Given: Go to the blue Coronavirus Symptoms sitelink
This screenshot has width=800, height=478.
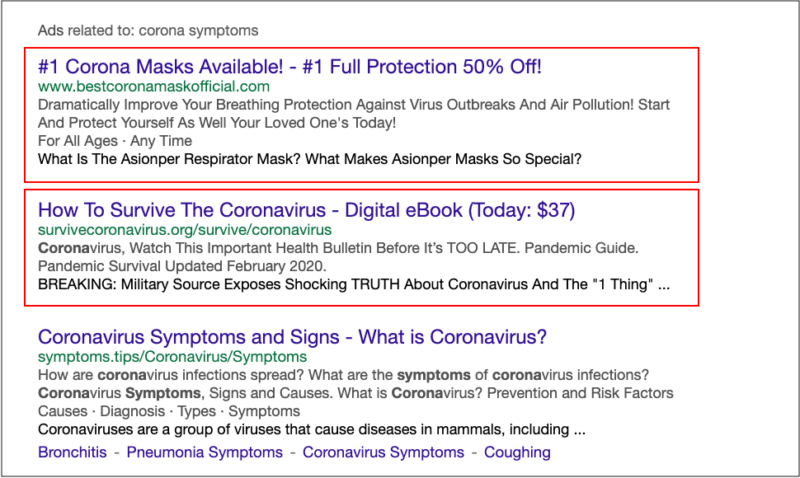Looking at the screenshot, I should pos(383,452).
